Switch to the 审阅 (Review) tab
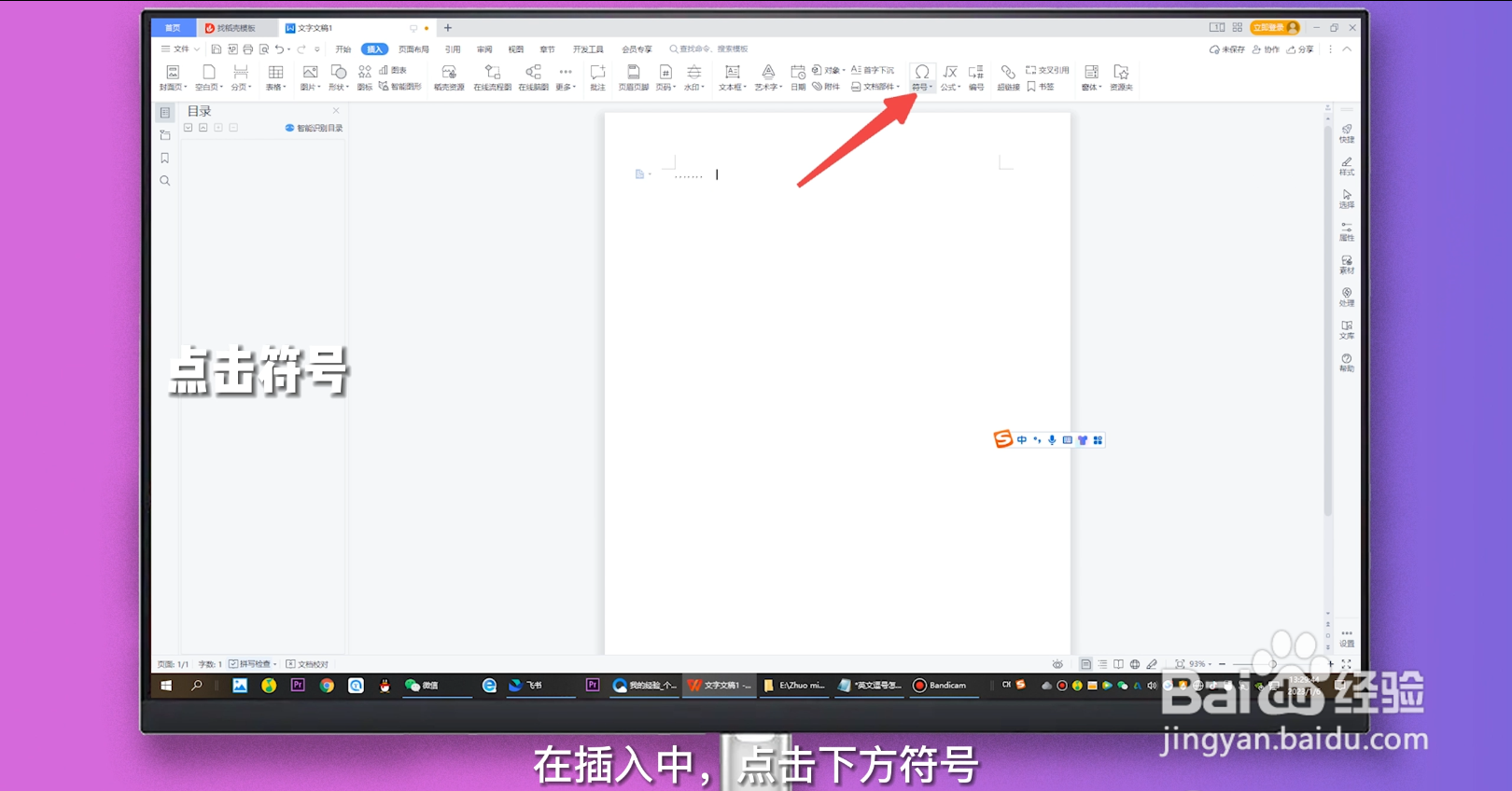This screenshot has height=791, width=1512. tap(484, 49)
